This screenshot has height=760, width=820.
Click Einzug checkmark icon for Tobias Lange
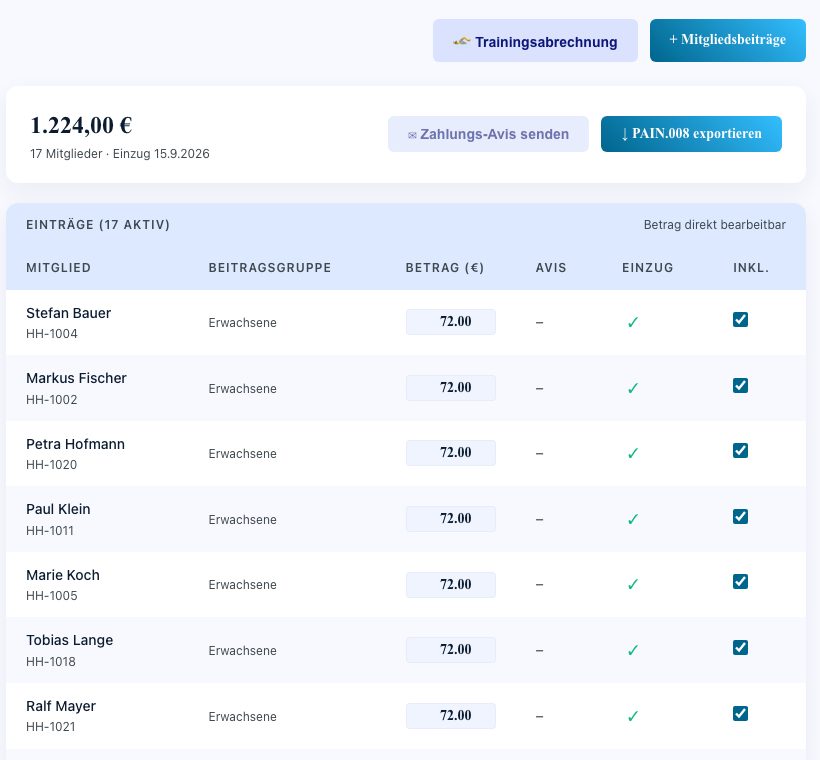[x=633, y=650]
